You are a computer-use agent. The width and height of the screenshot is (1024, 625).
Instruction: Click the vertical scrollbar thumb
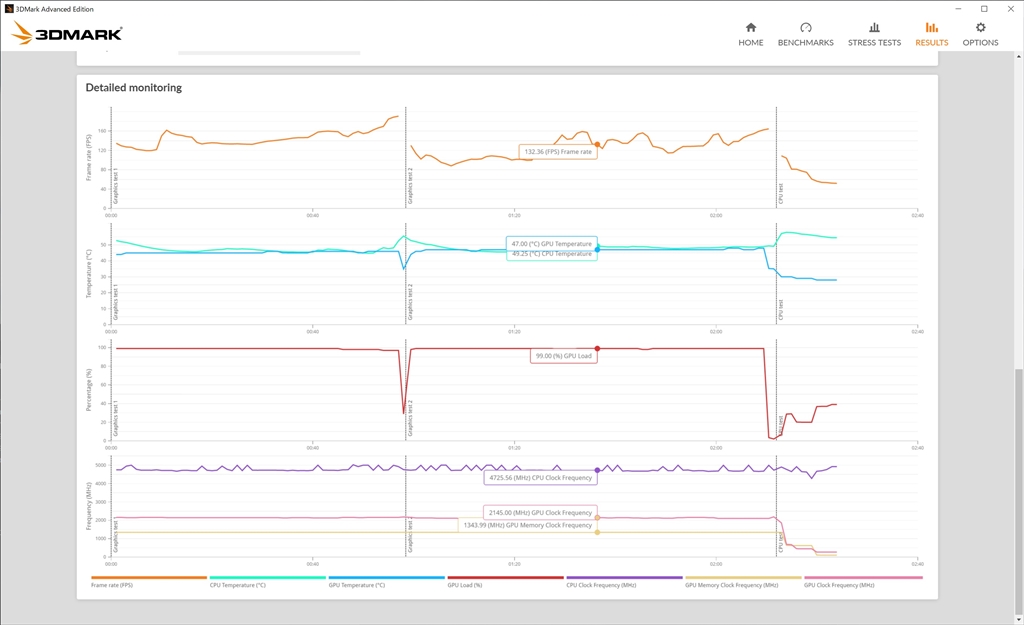1019,490
